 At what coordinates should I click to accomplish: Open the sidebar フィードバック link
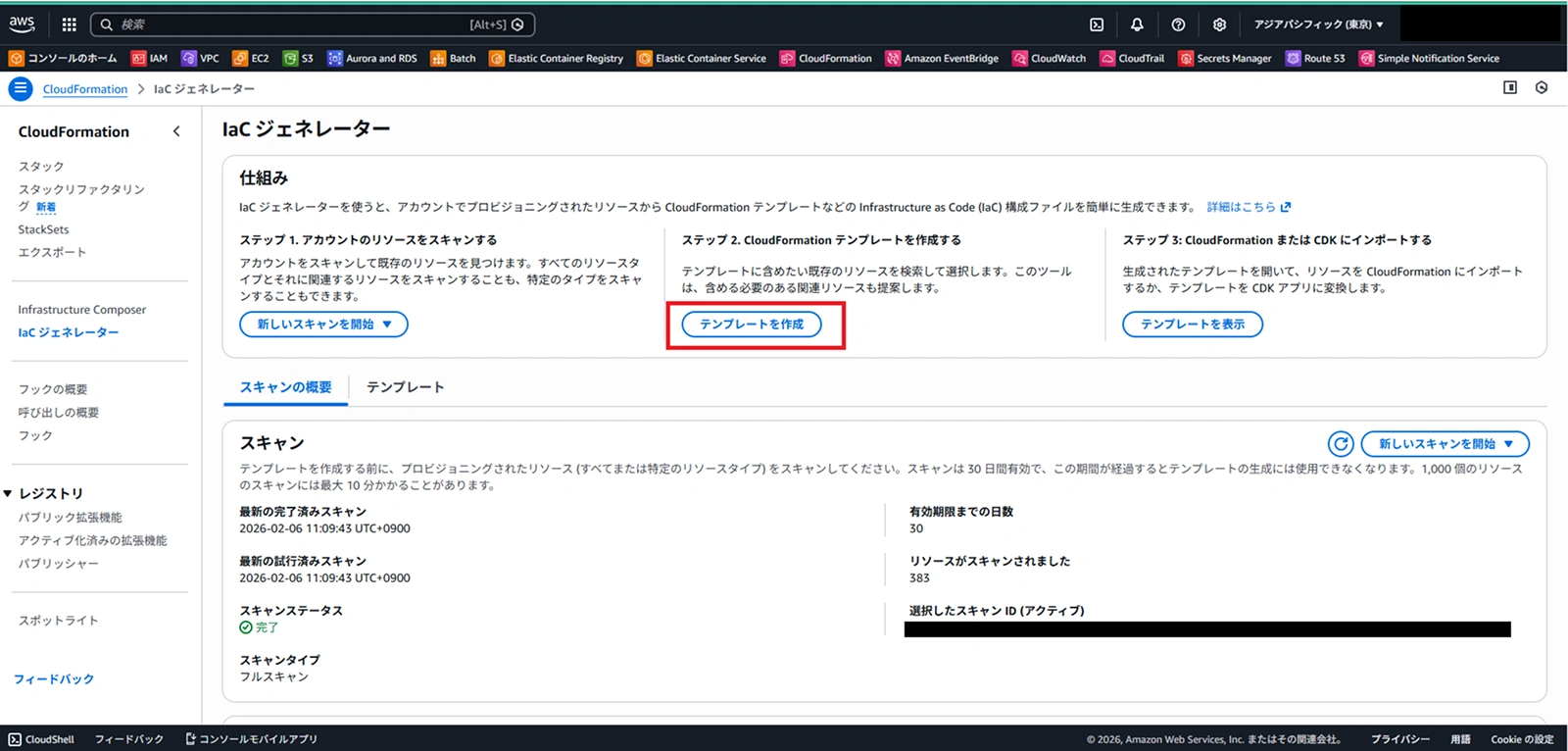(x=54, y=679)
